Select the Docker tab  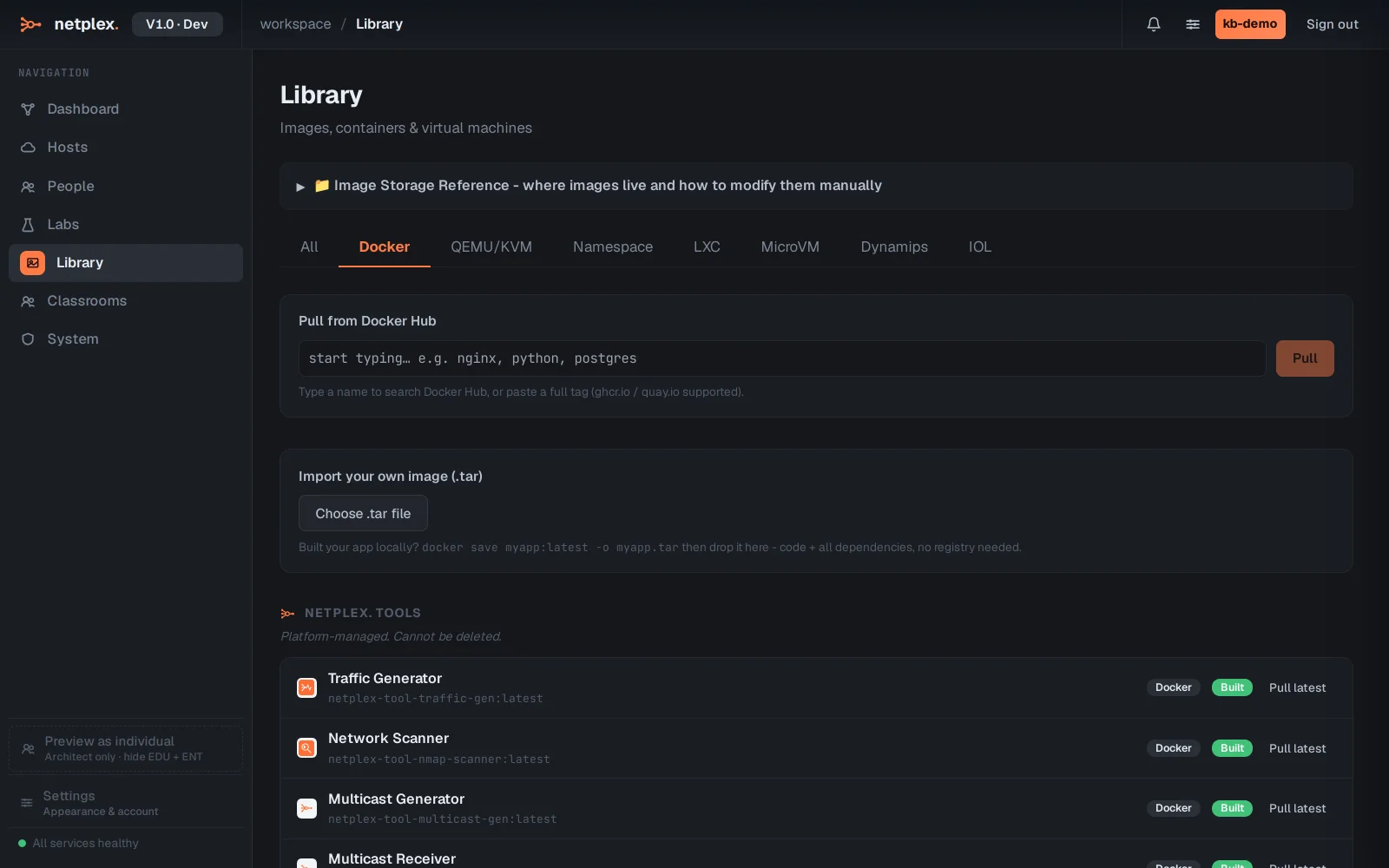tap(385, 247)
